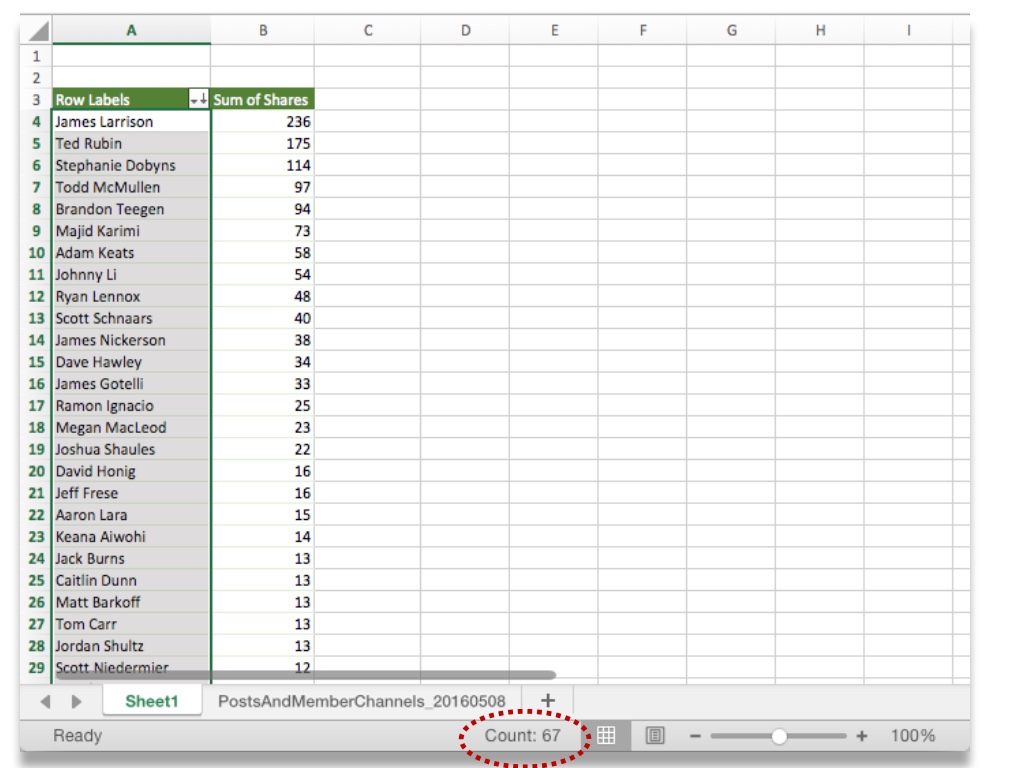Select column F header

[x=642, y=30]
